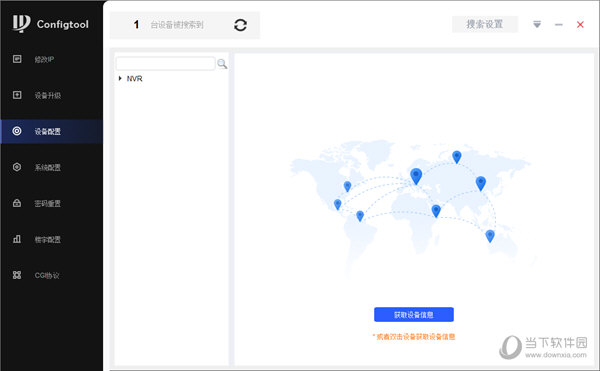The height and width of the screenshot is (371, 600).
Task: Minimize the Configtool window
Action: click(x=559, y=25)
